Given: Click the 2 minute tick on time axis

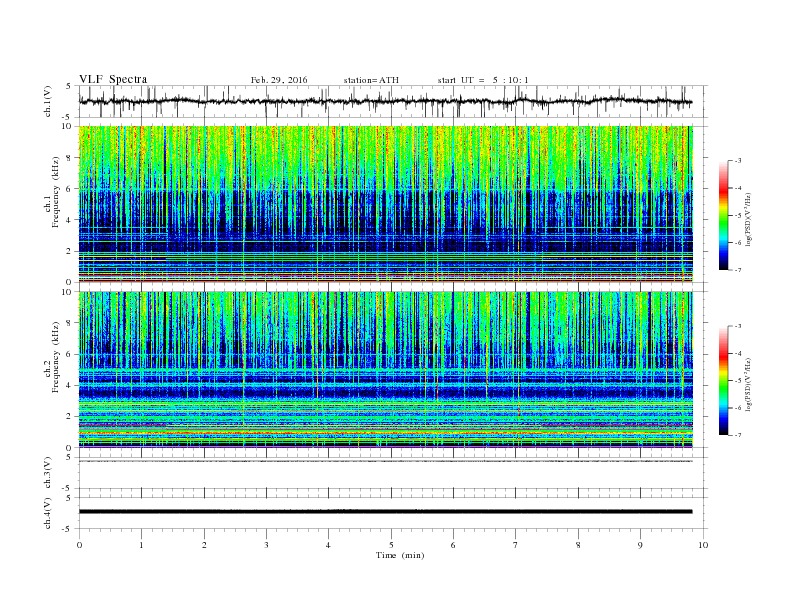Looking at the screenshot, I should (204, 545).
